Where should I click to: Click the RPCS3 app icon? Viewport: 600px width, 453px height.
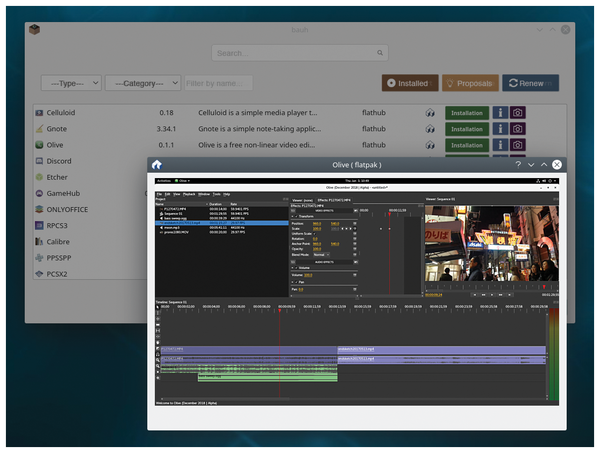pos(39,225)
